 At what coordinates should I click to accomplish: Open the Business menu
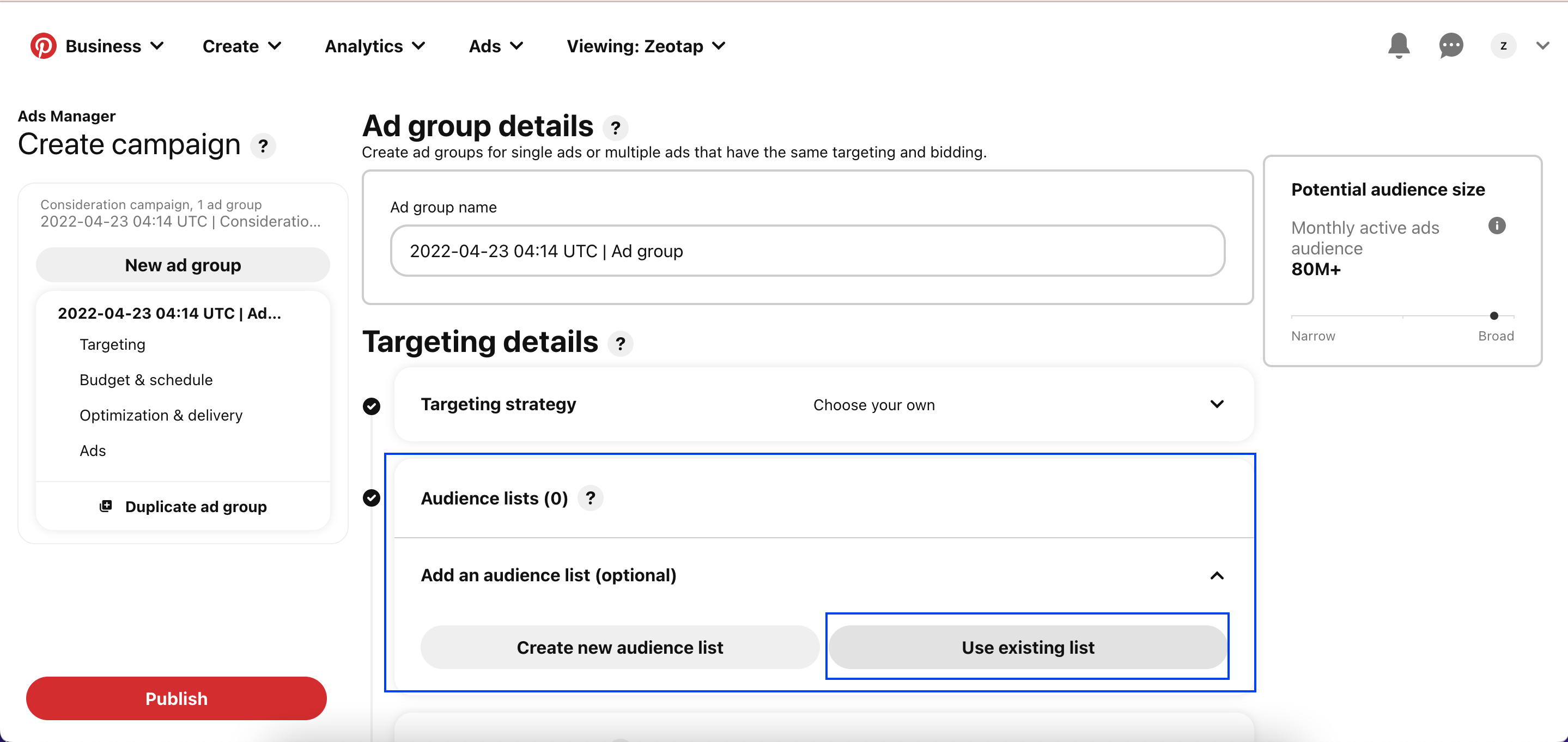click(x=115, y=46)
